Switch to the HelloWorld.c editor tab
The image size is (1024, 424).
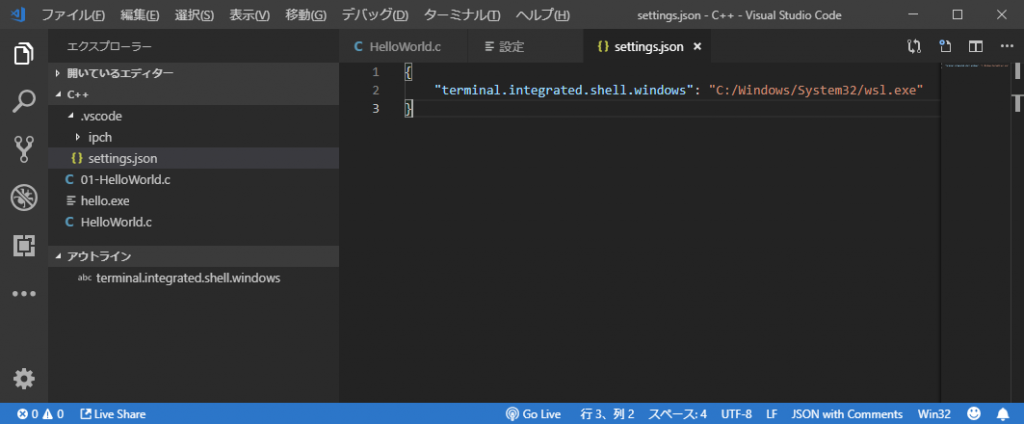tap(404, 46)
